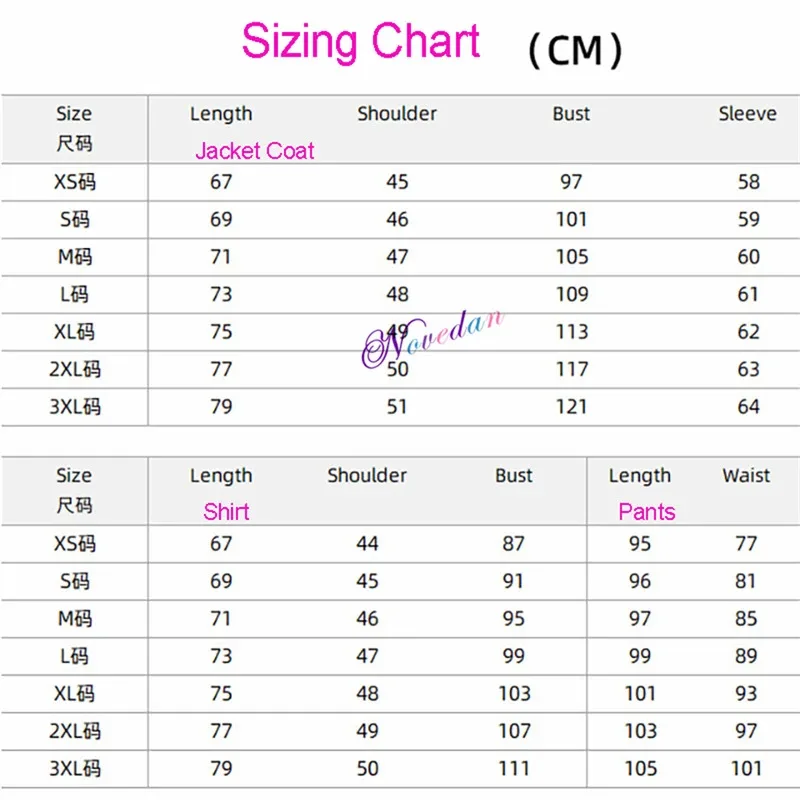Click the pink Sizing Chart title

360,43
